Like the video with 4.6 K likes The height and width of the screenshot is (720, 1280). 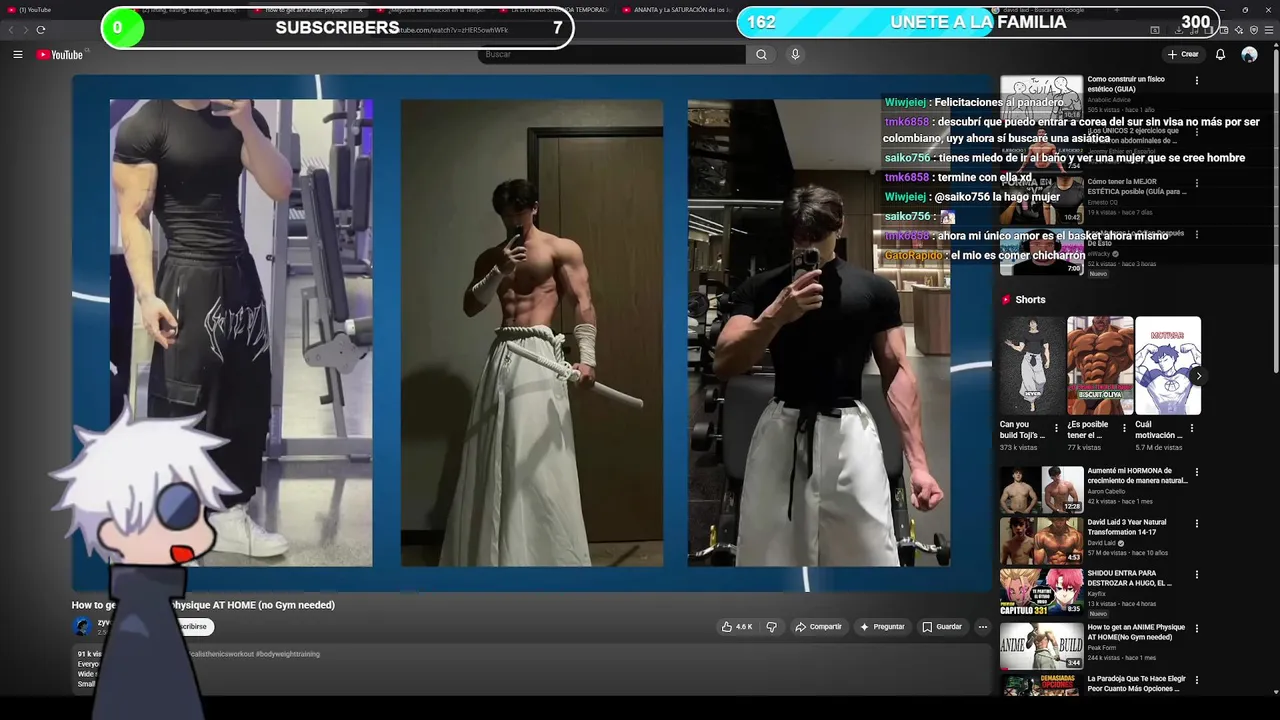pyautogui.click(x=737, y=627)
